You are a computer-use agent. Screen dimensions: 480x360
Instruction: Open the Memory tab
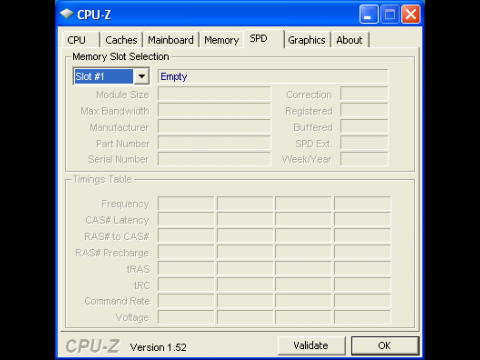[x=222, y=40]
